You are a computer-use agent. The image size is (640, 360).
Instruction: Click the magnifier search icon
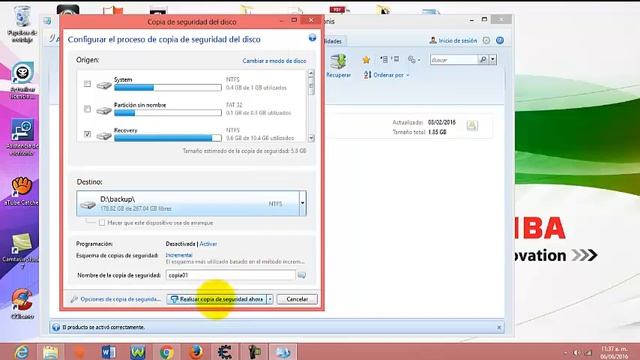pos(483,60)
